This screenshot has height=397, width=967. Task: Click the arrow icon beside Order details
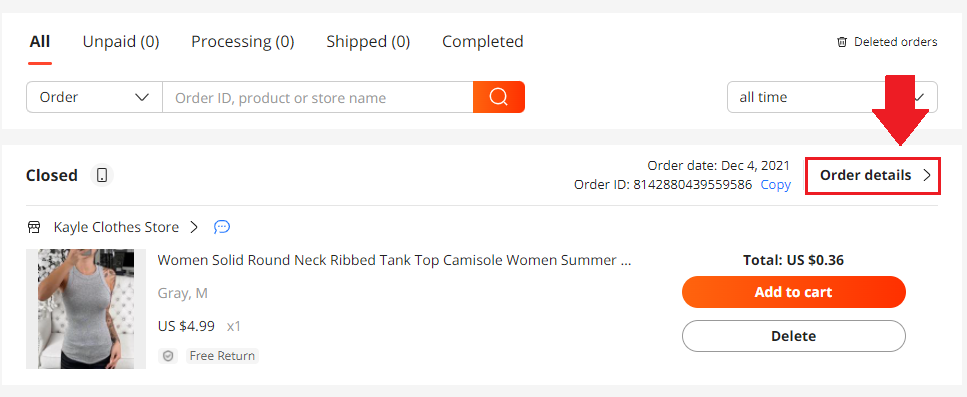point(926,175)
